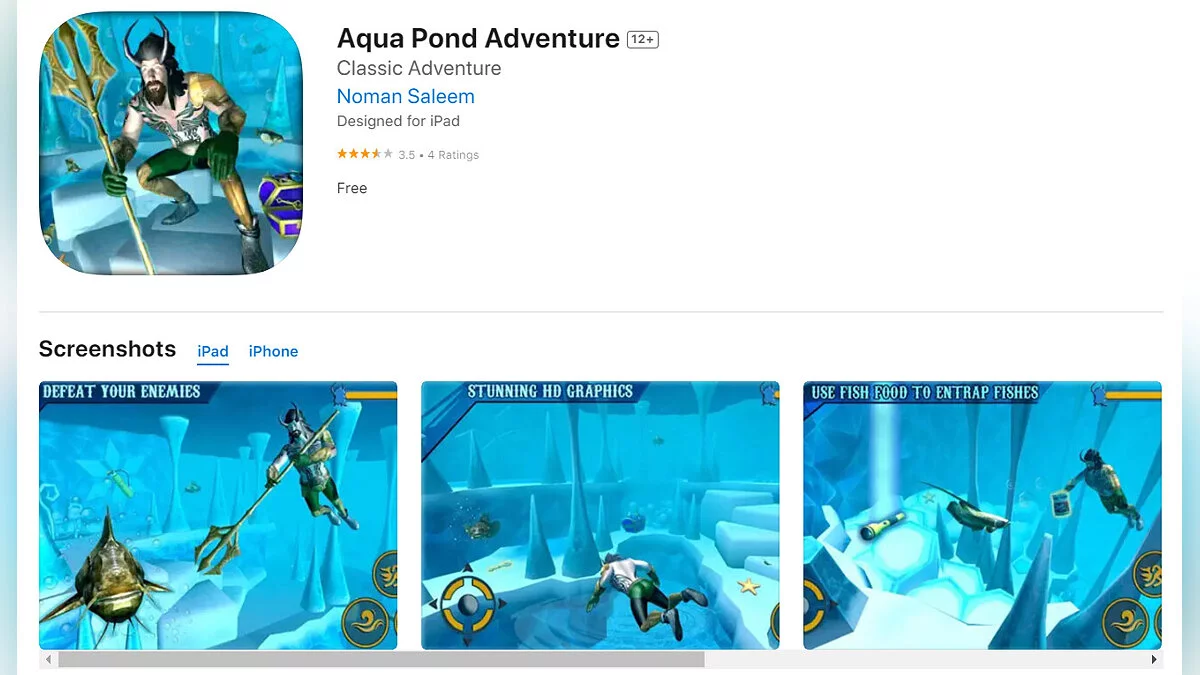This screenshot has width=1200, height=675.
Task: Click the starfish in second screenshot
Action: point(747,585)
